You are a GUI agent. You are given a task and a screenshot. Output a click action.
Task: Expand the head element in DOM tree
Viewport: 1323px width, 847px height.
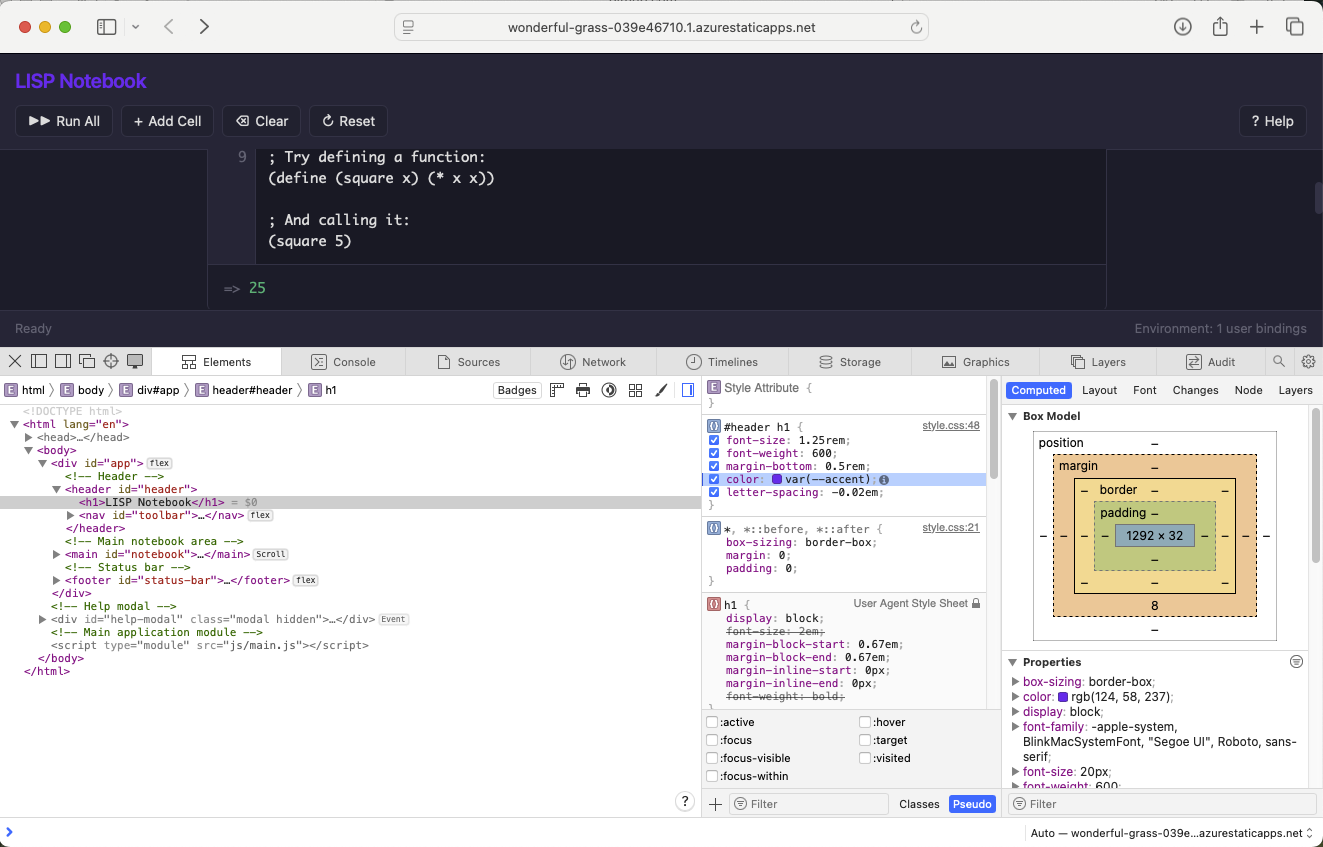pos(29,437)
